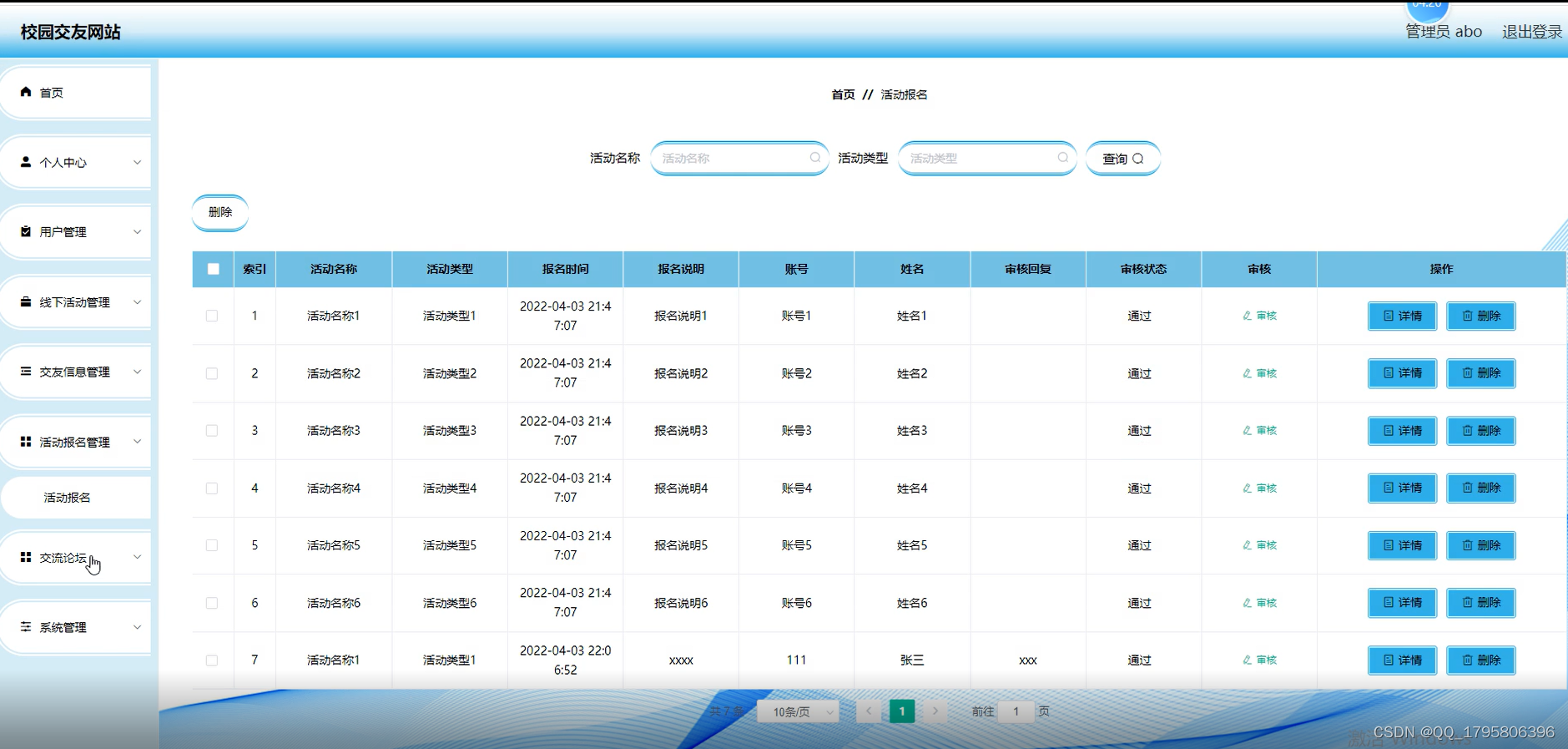Open 活动报名 submenu item
The image size is (1568, 749).
(76, 498)
